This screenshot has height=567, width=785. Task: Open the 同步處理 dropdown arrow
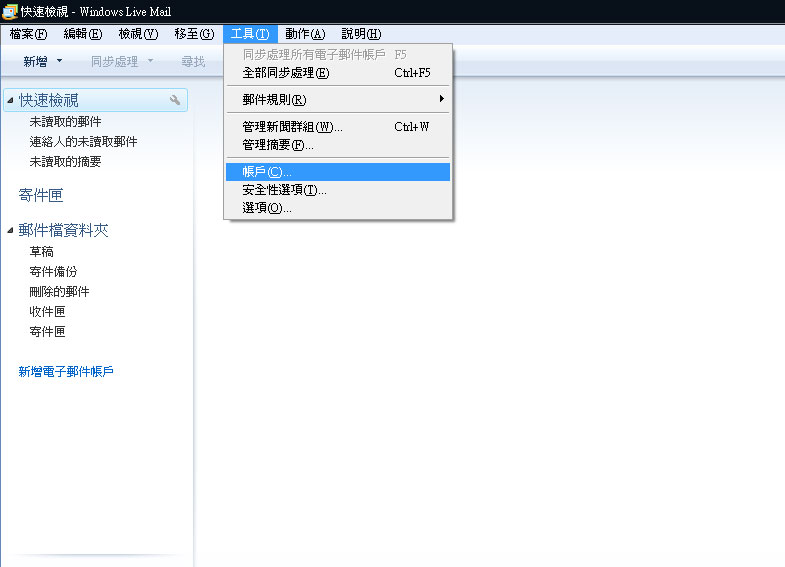[x=150, y=61]
